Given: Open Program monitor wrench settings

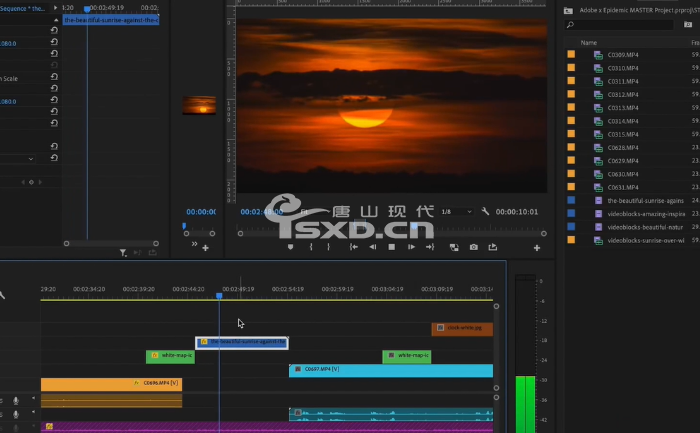Looking at the screenshot, I should [485, 212].
